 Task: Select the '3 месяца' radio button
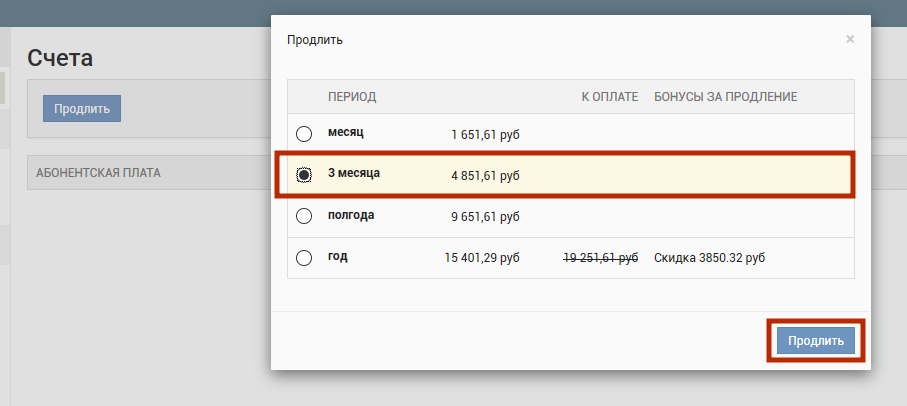(304, 175)
